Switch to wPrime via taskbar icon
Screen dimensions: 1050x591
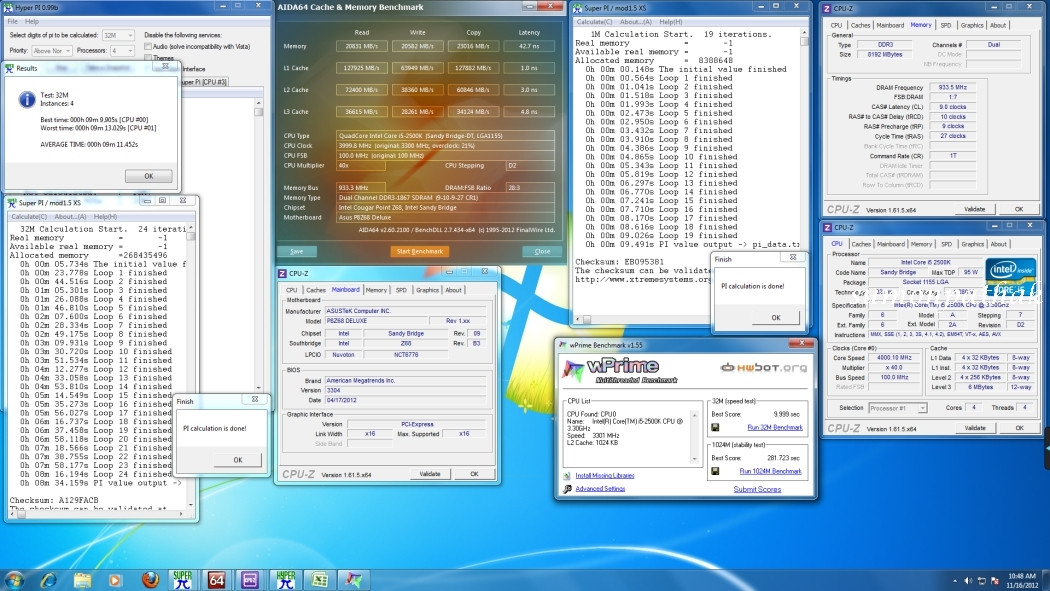[354, 580]
